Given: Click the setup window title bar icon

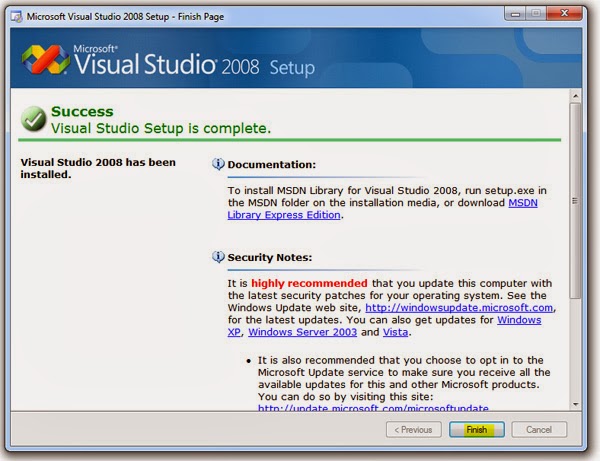Looking at the screenshot, I should click(16, 17).
